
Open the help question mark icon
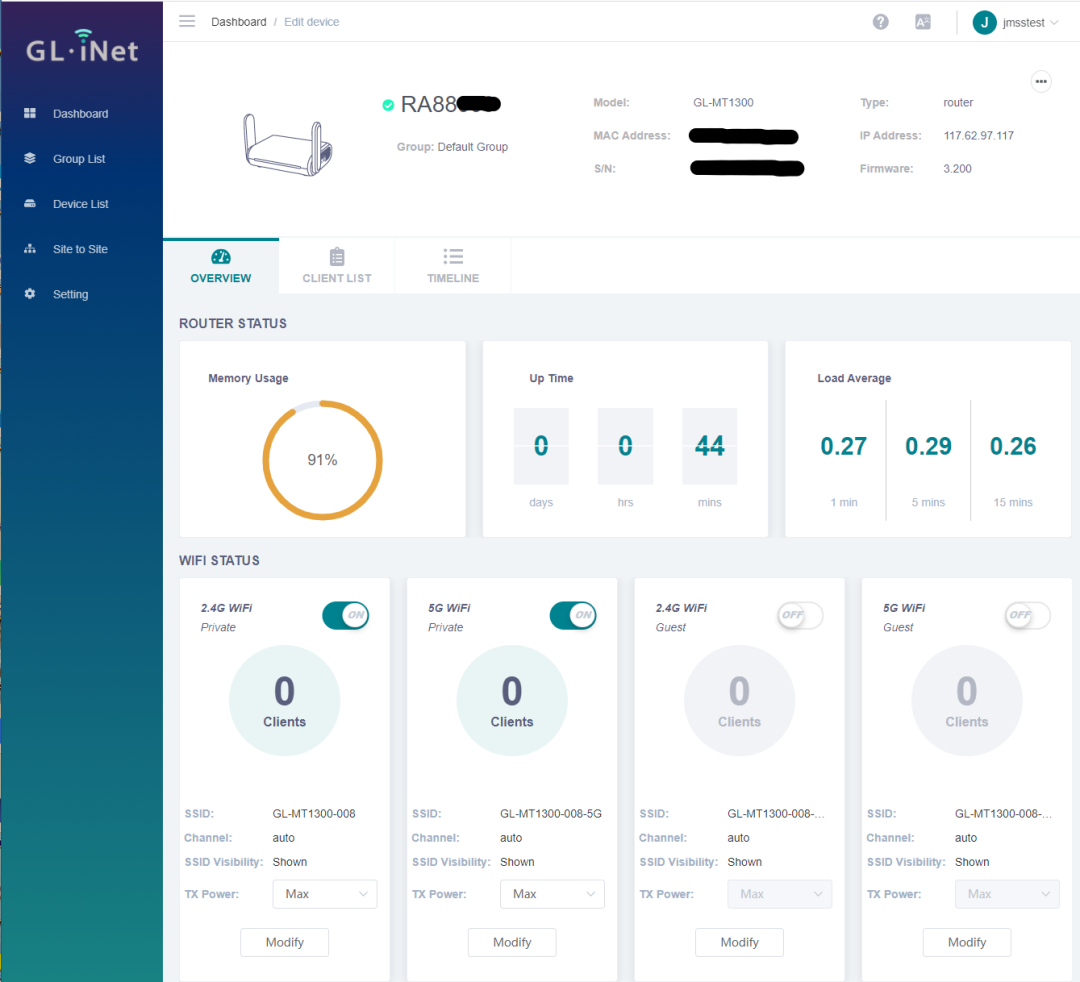(x=880, y=22)
